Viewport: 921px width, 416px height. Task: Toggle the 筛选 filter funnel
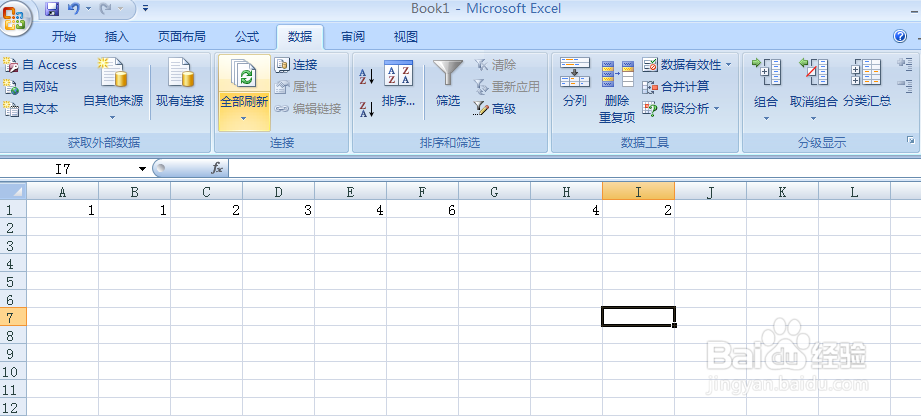[x=448, y=83]
